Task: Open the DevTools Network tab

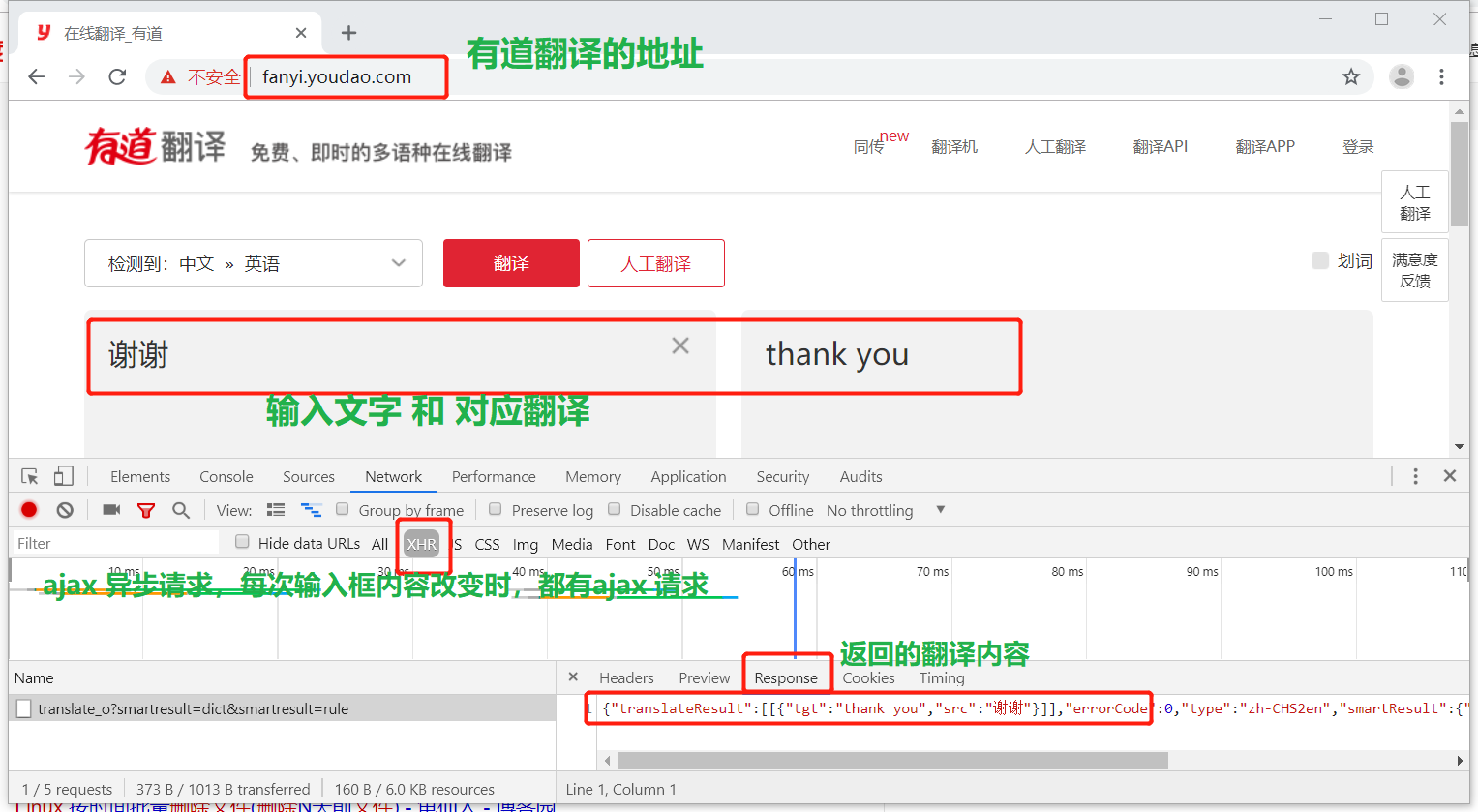Action: [393, 476]
